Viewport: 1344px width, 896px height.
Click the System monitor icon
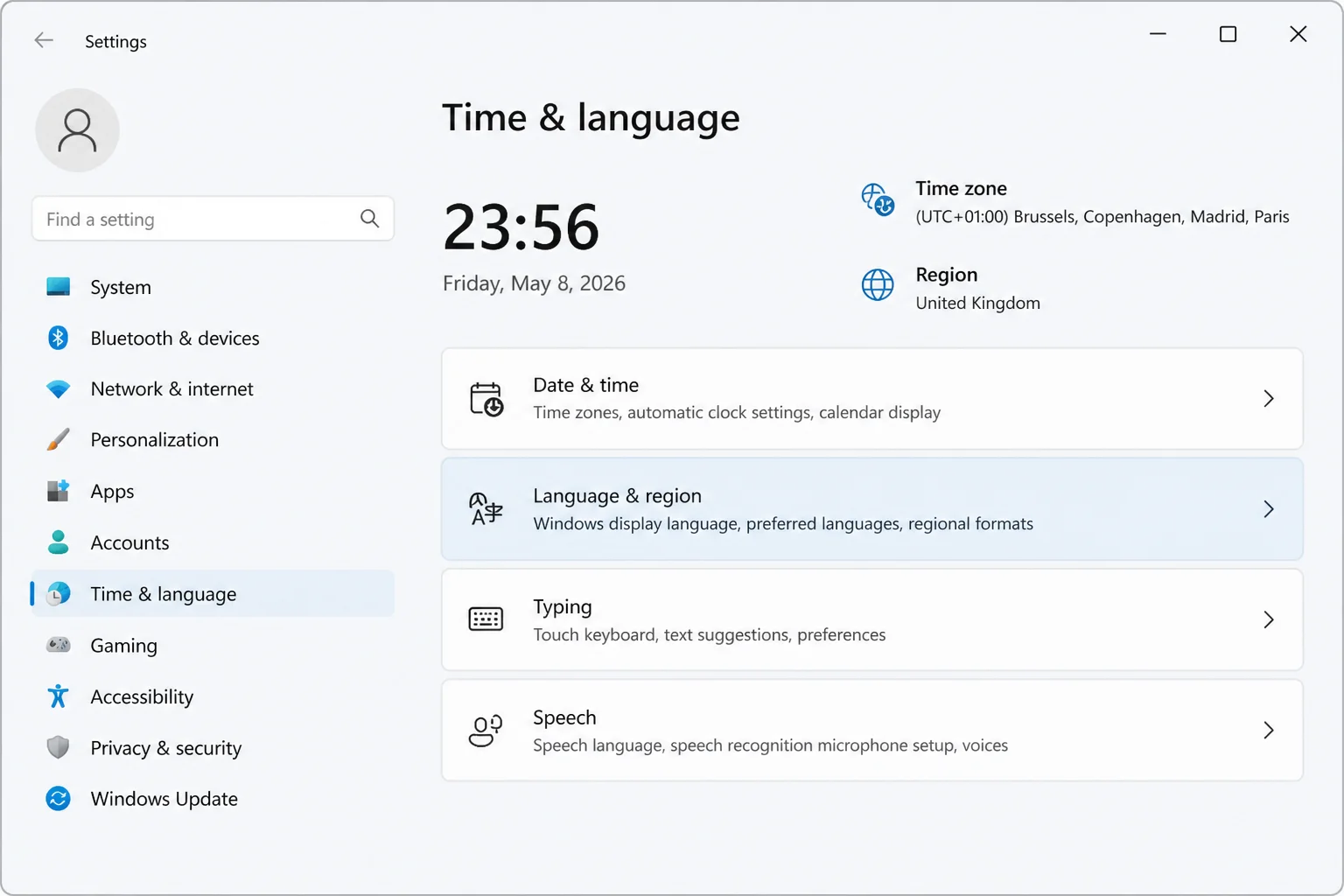[59, 287]
